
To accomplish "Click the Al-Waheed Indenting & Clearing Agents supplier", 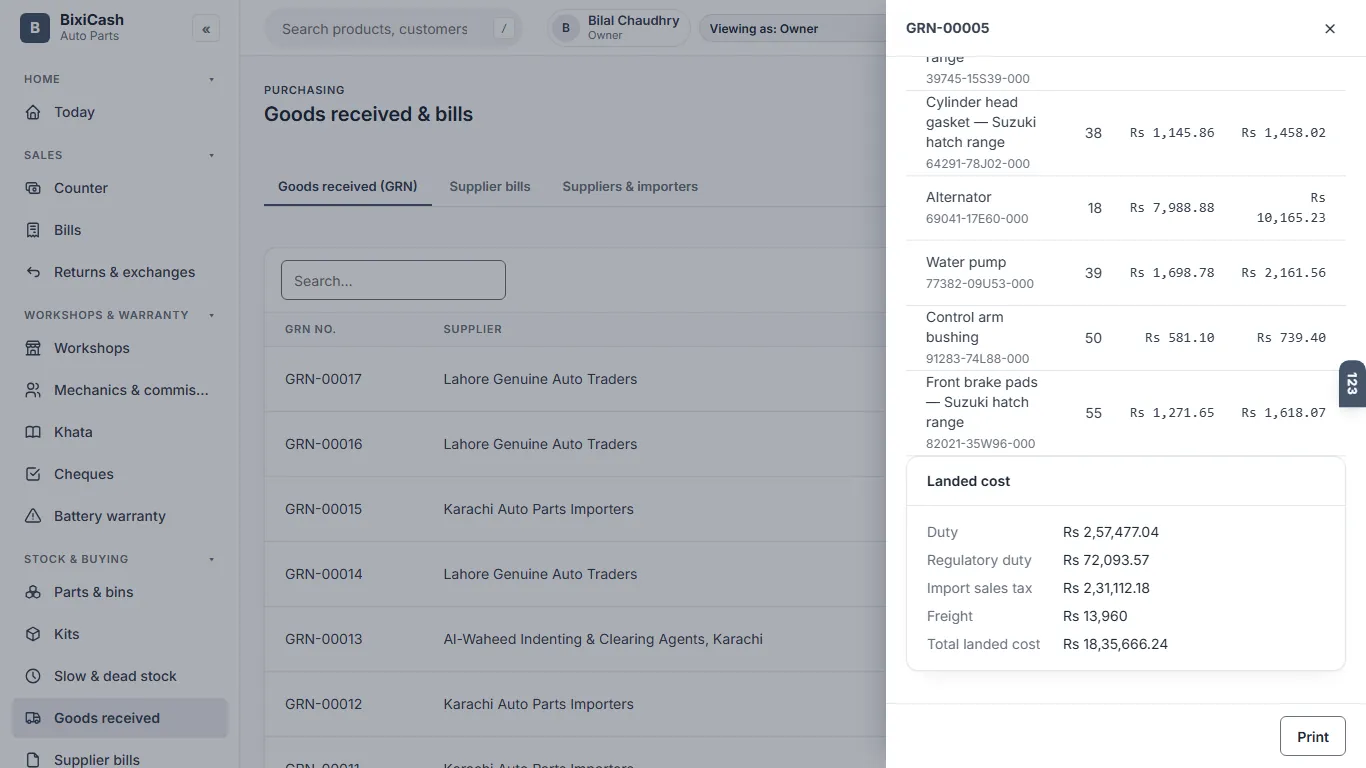I will 603,639.
